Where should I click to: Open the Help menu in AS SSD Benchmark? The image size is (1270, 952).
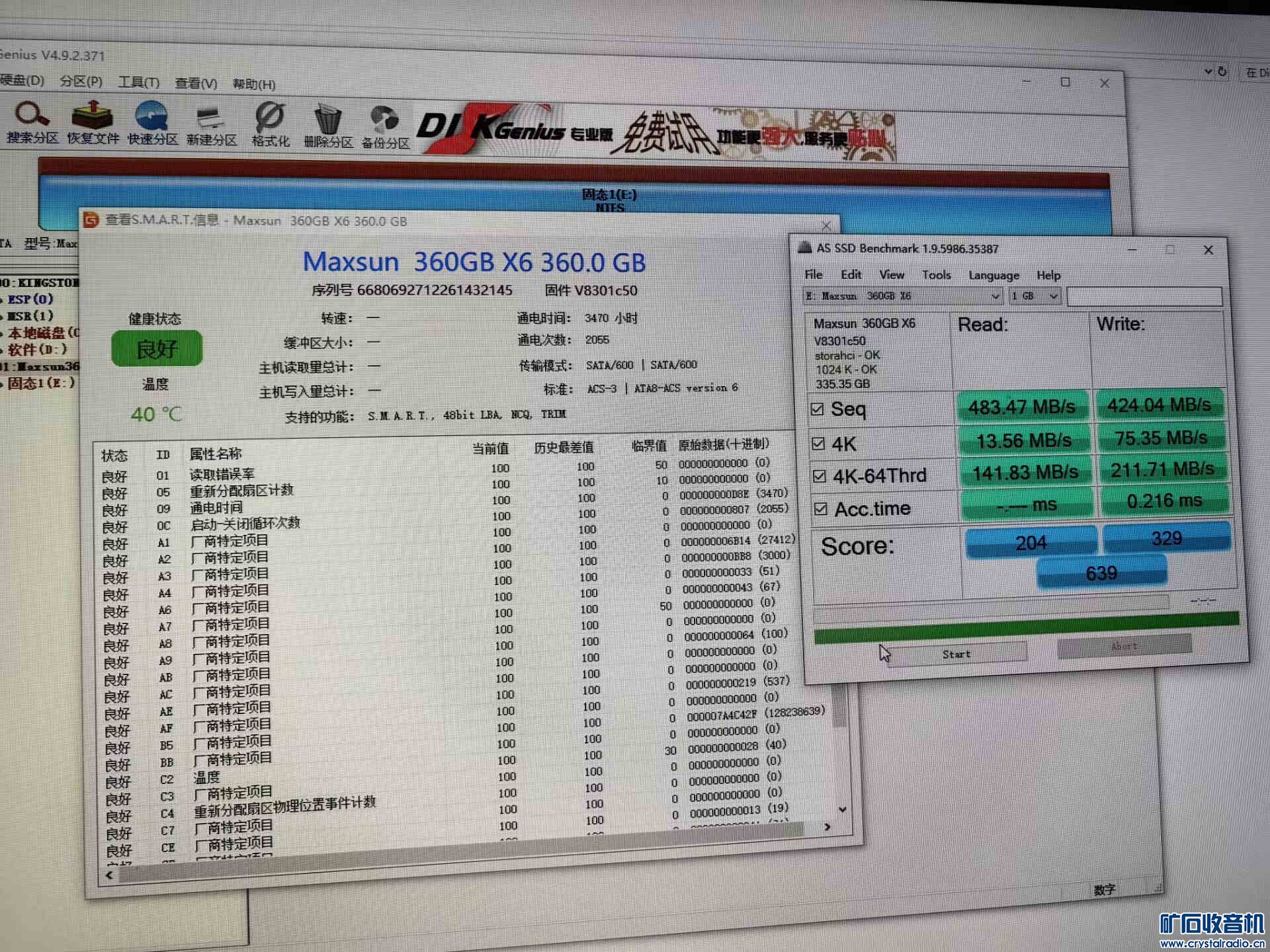coord(1048,275)
